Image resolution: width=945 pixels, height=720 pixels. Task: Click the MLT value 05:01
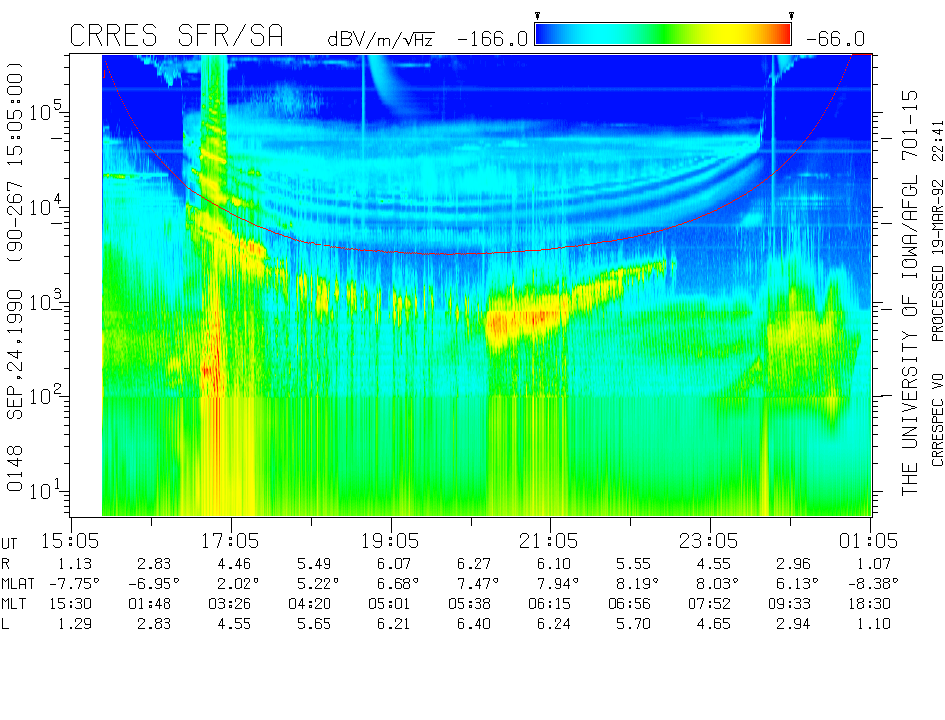coord(390,604)
